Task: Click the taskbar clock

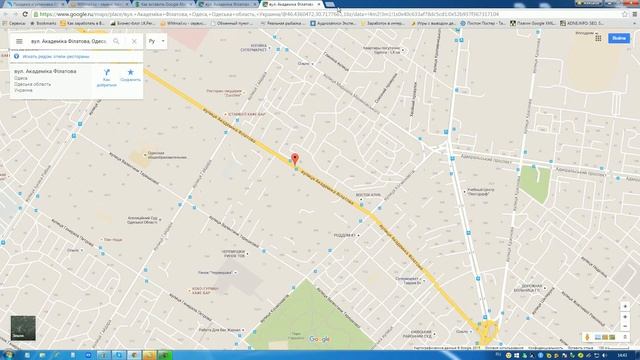Action: pos(622,356)
